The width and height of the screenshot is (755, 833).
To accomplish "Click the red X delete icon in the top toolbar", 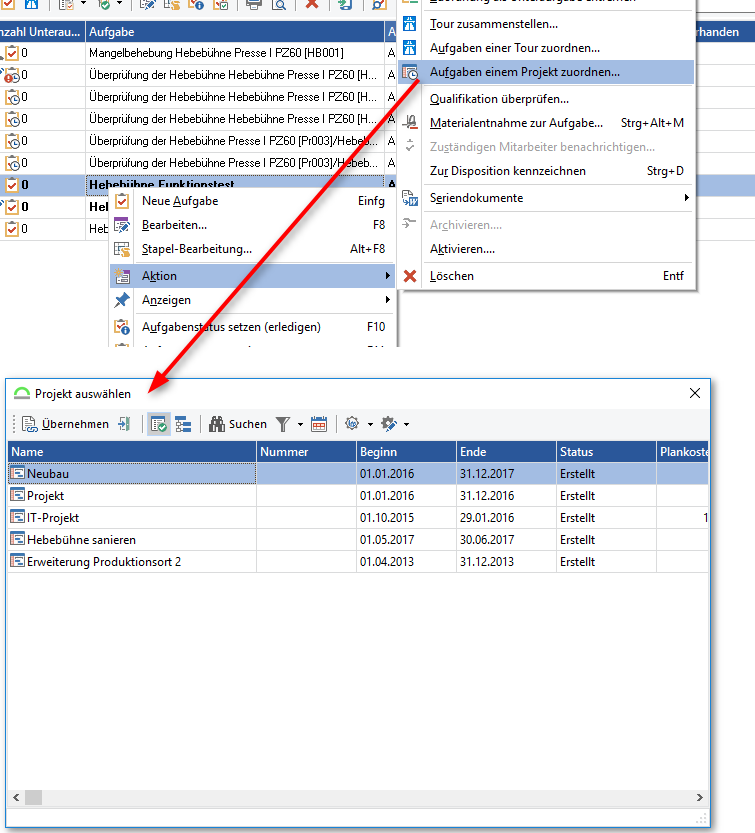I will point(312,4).
